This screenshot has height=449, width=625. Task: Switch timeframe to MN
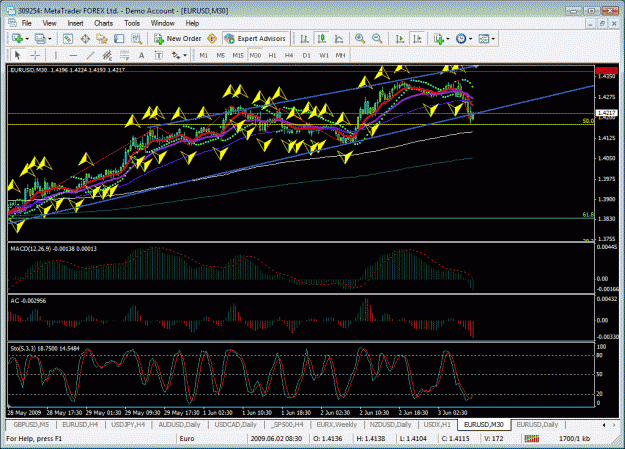pos(340,55)
